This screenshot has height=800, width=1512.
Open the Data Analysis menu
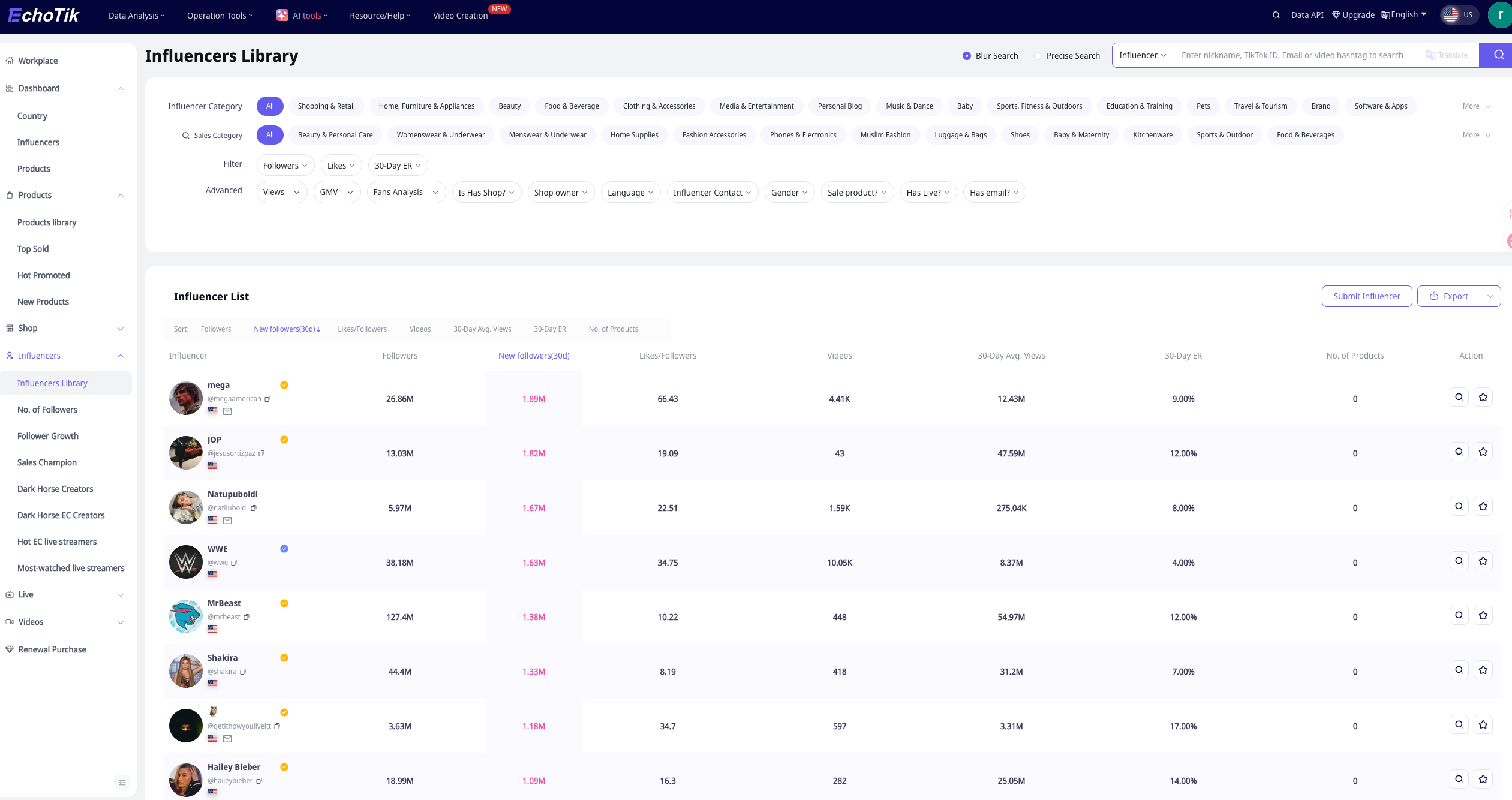coord(137,16)
